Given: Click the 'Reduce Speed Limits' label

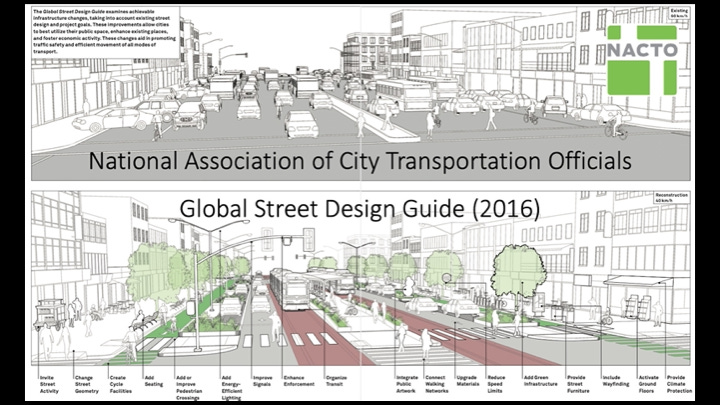Looking at the screenshot, I should [496, 384].
